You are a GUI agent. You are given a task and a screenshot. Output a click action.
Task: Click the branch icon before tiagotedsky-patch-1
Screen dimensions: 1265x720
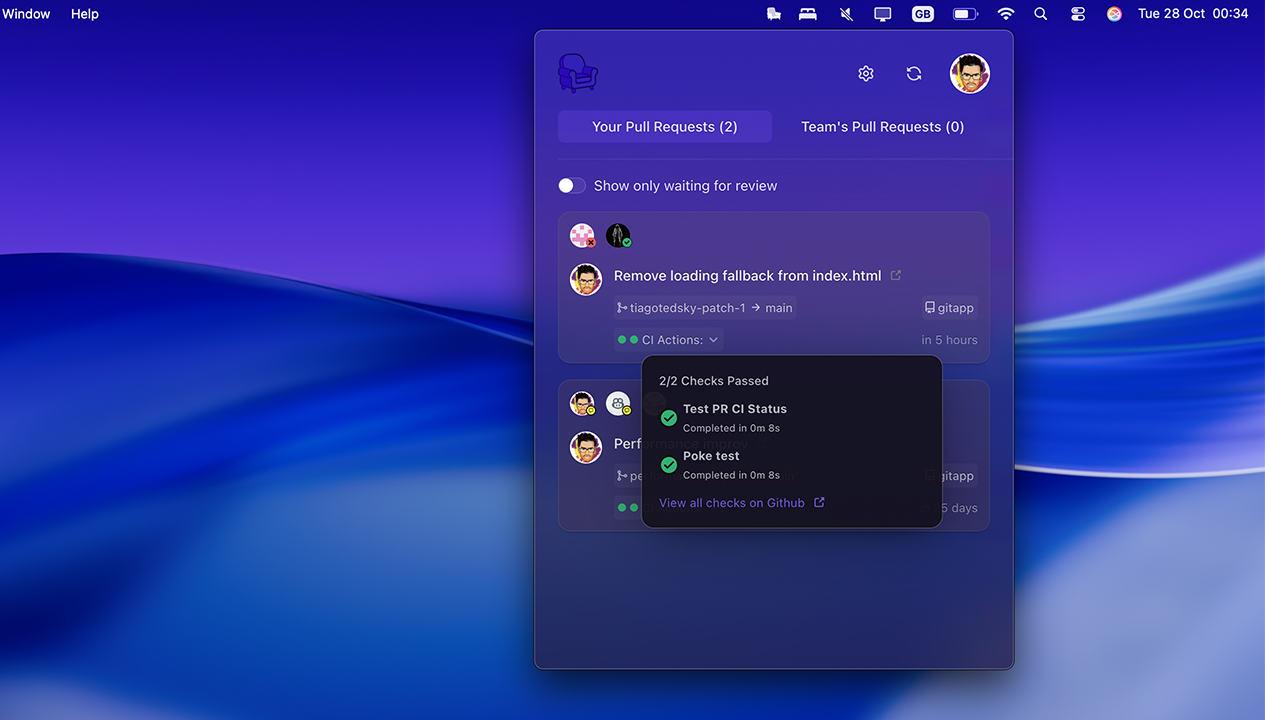(621, 307)
